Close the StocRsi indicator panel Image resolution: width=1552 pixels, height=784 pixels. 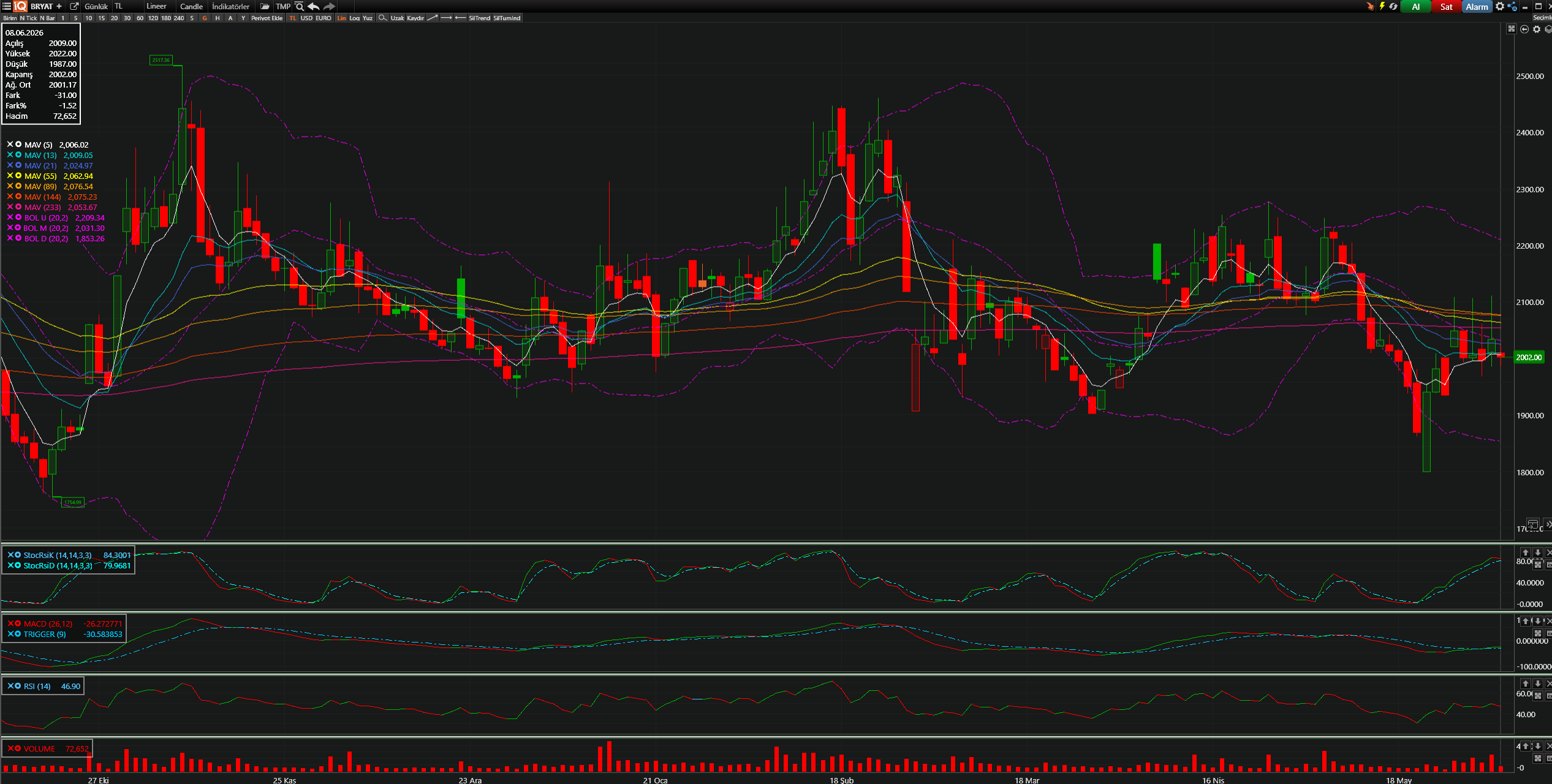coord(1549,552)
